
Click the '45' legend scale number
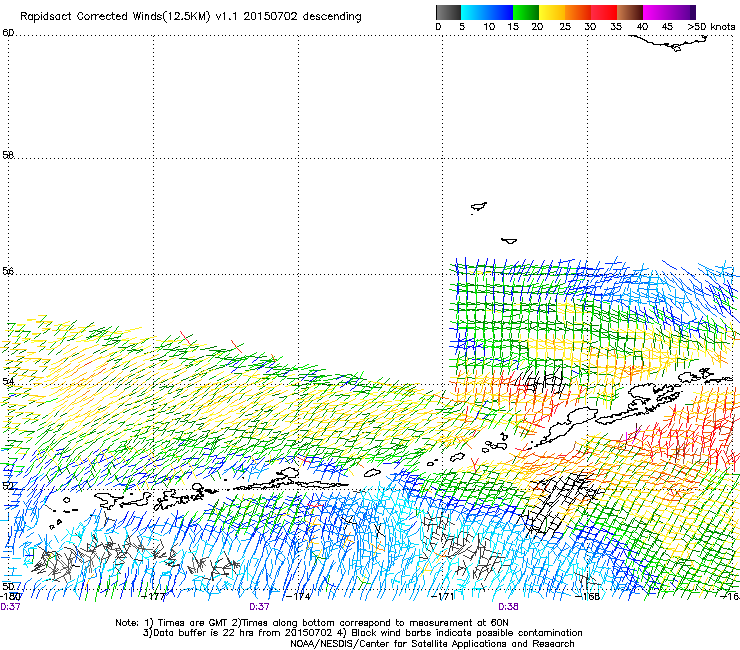(x=667, y=27)
